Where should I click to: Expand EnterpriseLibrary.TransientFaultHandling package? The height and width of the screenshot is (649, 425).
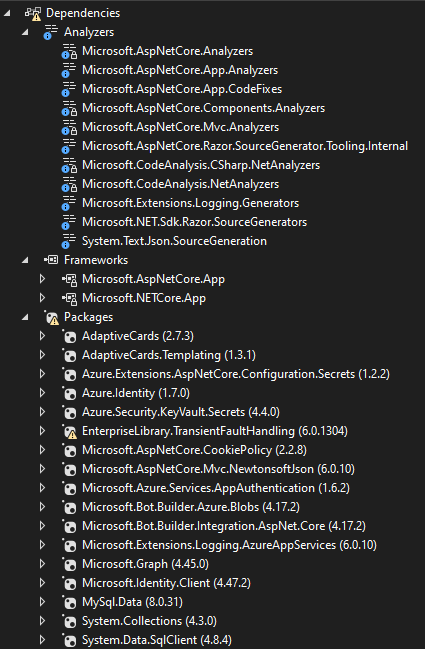[x=42, y=431]
